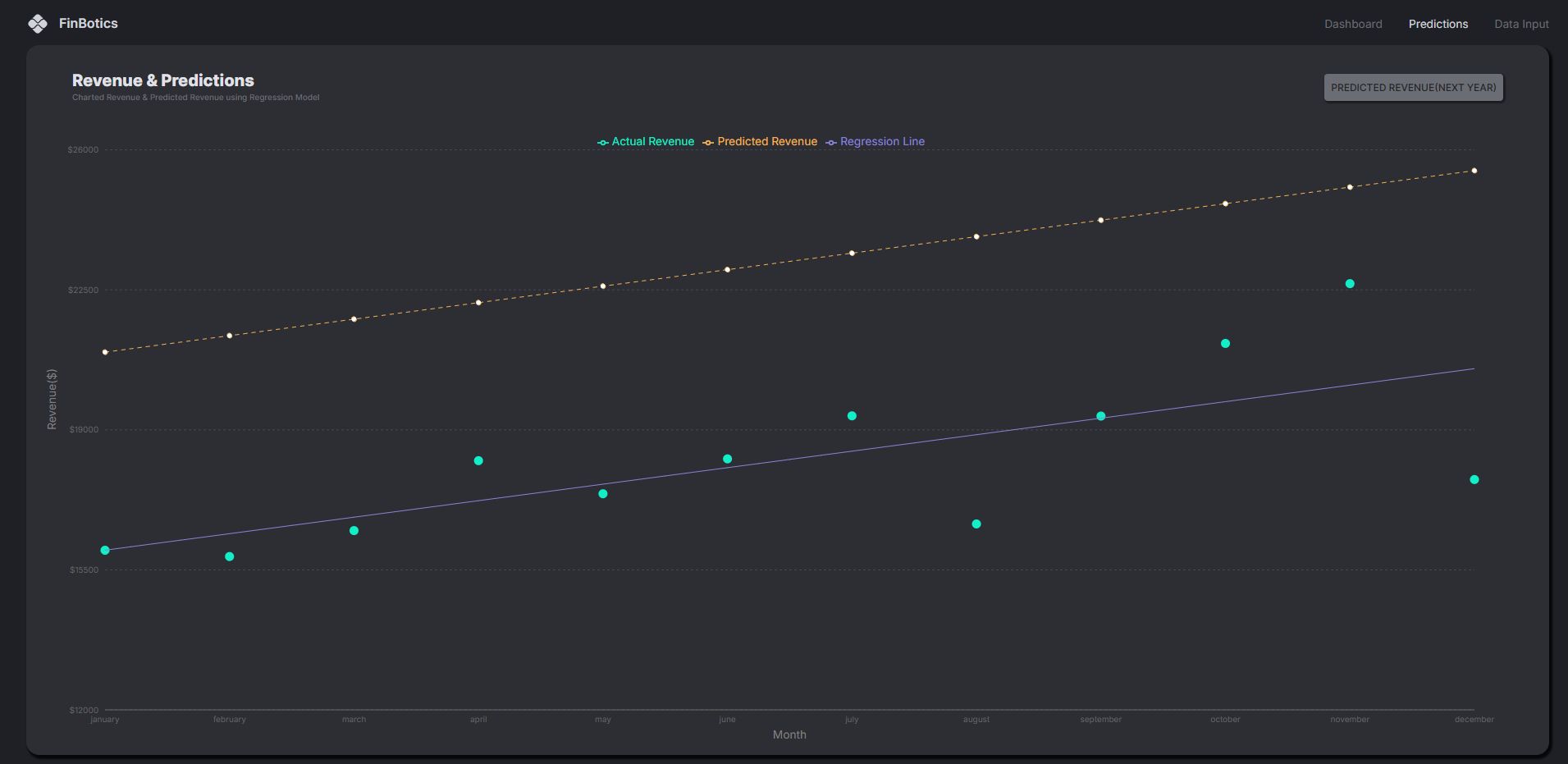Select the November actual revenue data point

[x=1350, y=284]
